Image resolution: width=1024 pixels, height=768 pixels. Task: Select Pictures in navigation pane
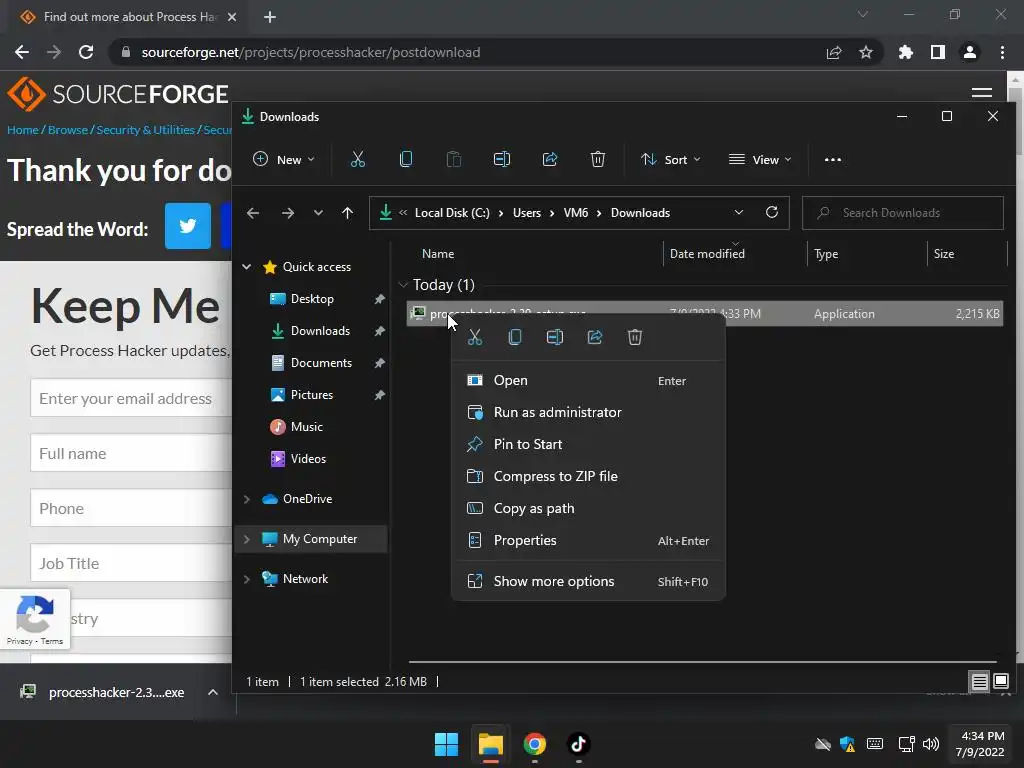tap(312, 394)
